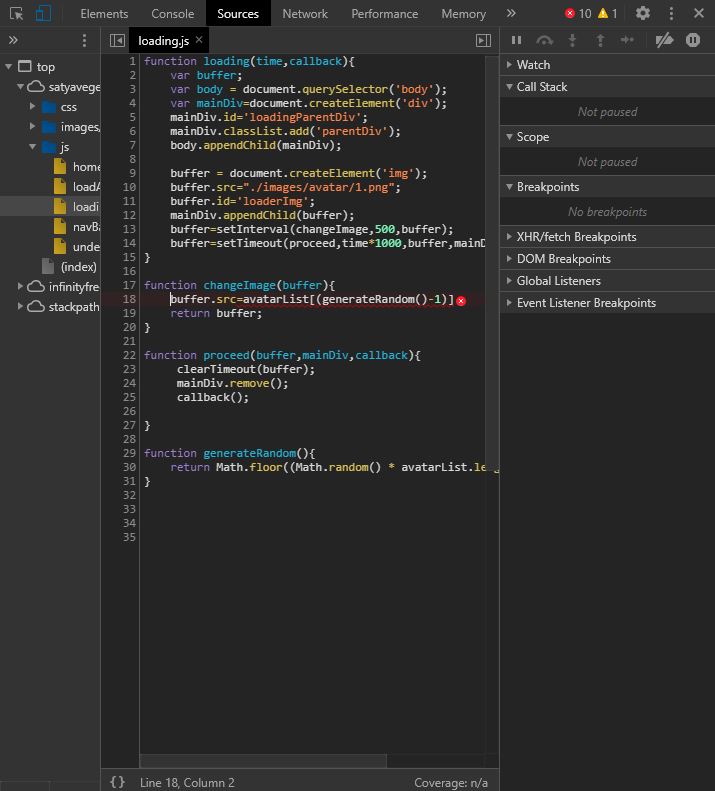Click the red error count badge
This screenshot has width=715, height=791.
[578, 14]
